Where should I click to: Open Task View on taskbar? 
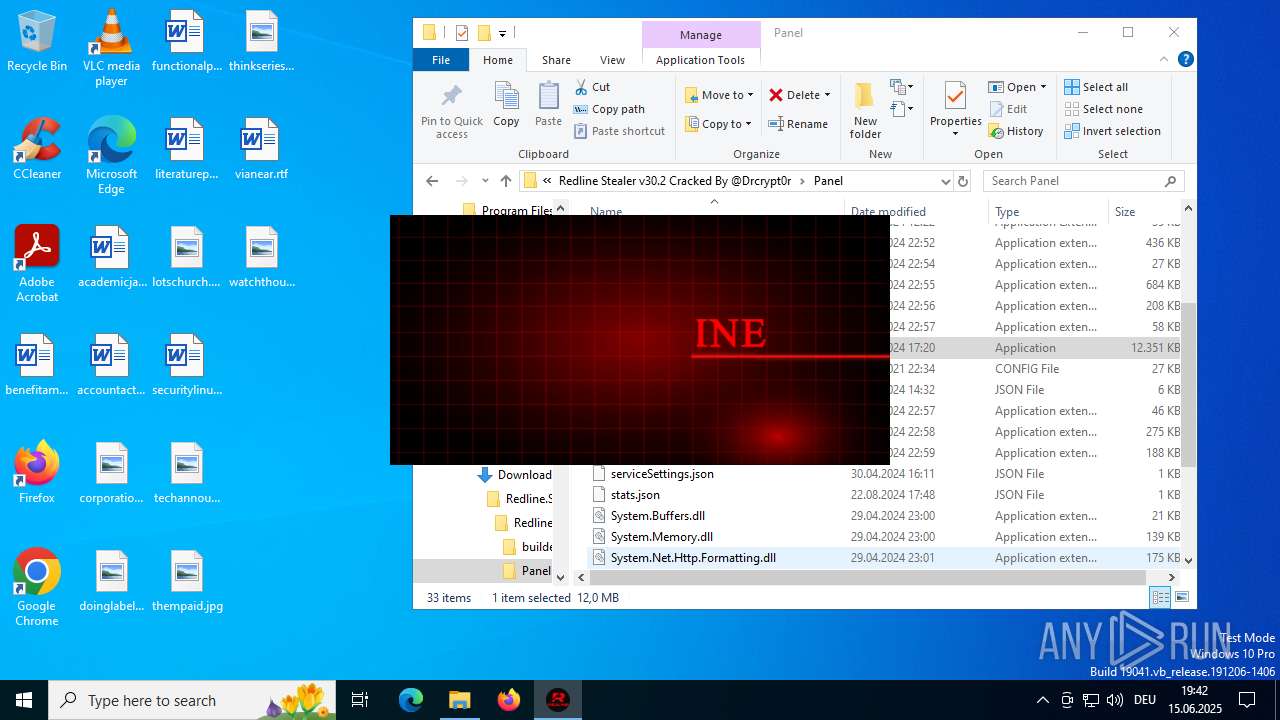coord(360,700)
